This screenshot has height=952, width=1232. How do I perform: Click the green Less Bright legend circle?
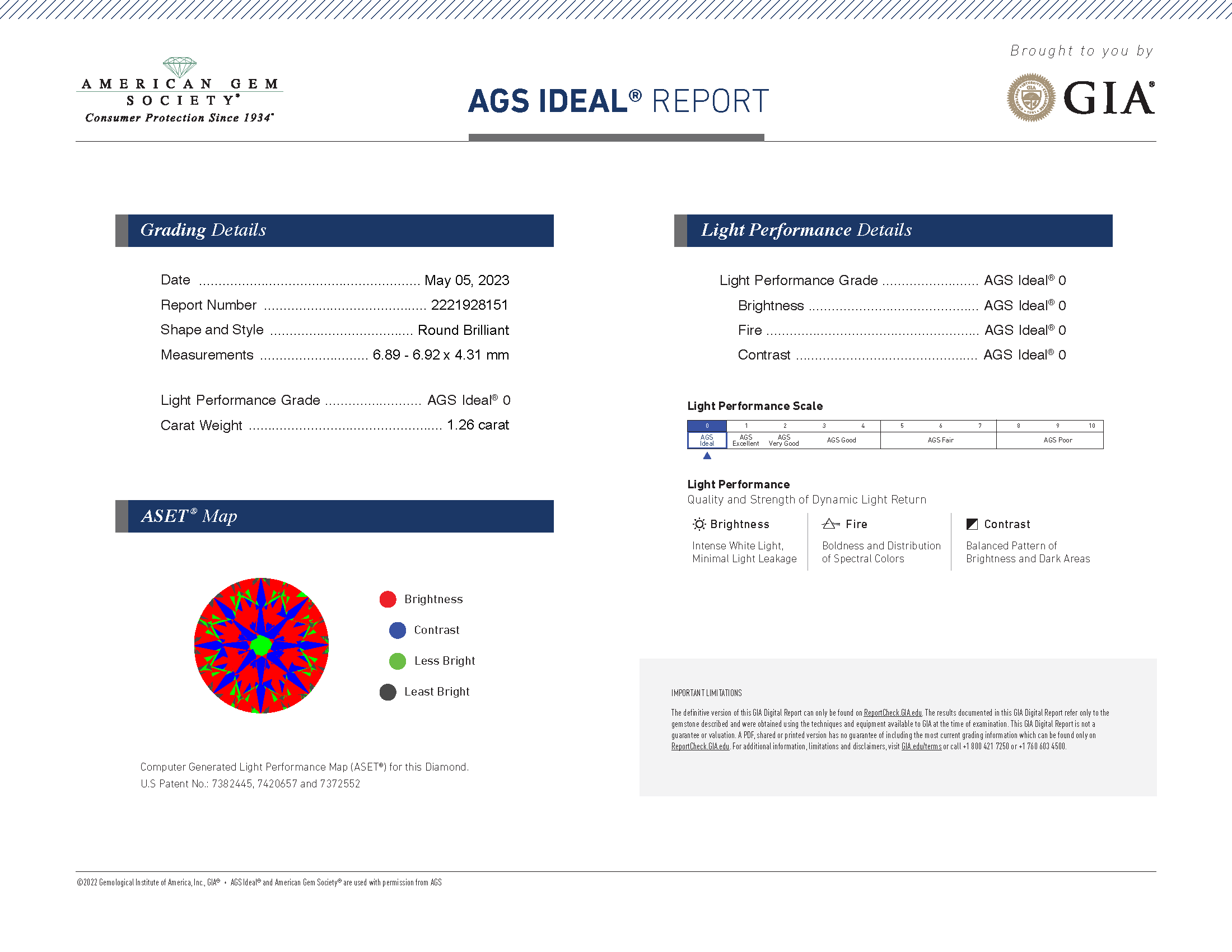[x=397, y=661]
